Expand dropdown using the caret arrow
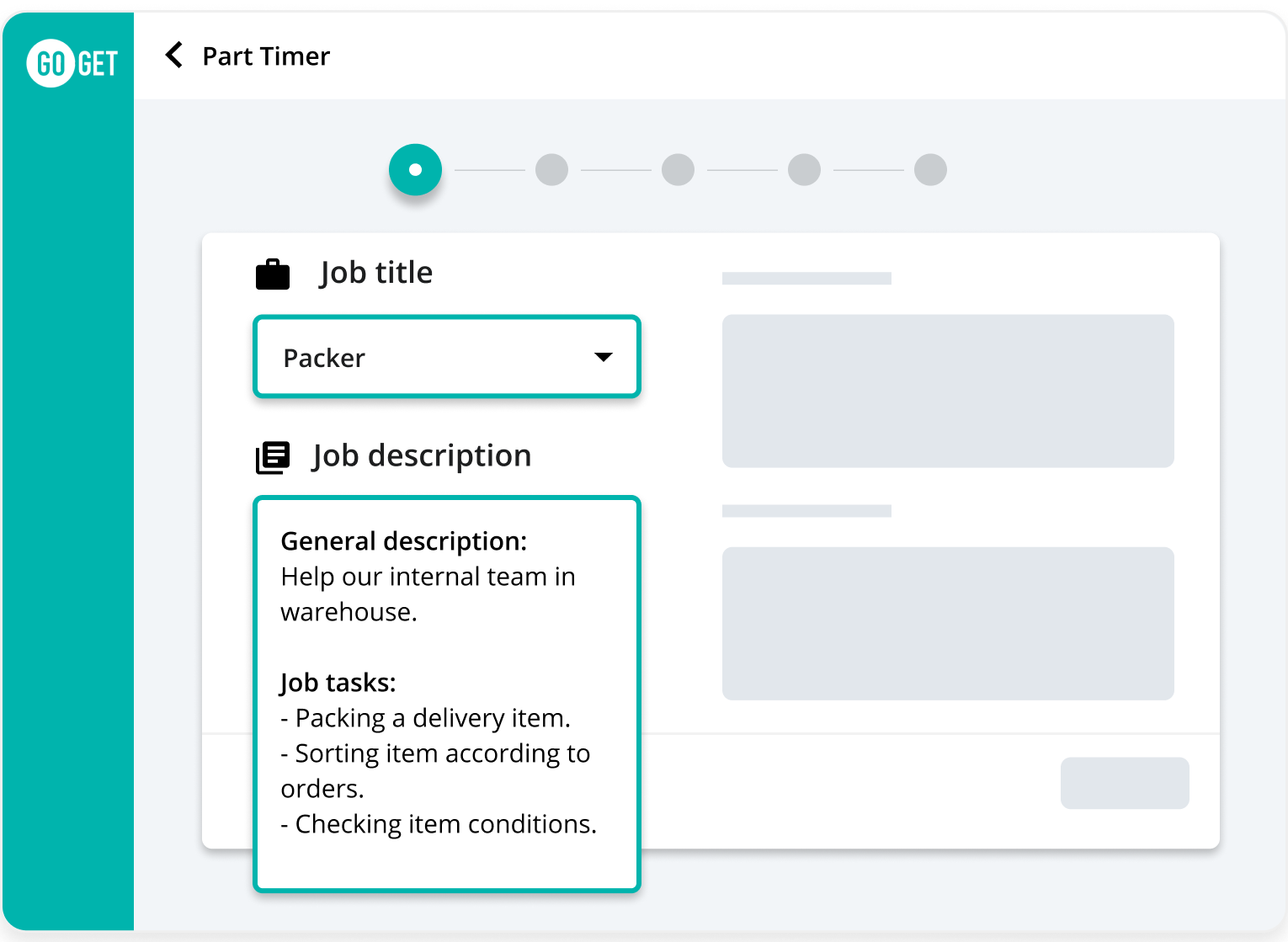 coord(603,357)
